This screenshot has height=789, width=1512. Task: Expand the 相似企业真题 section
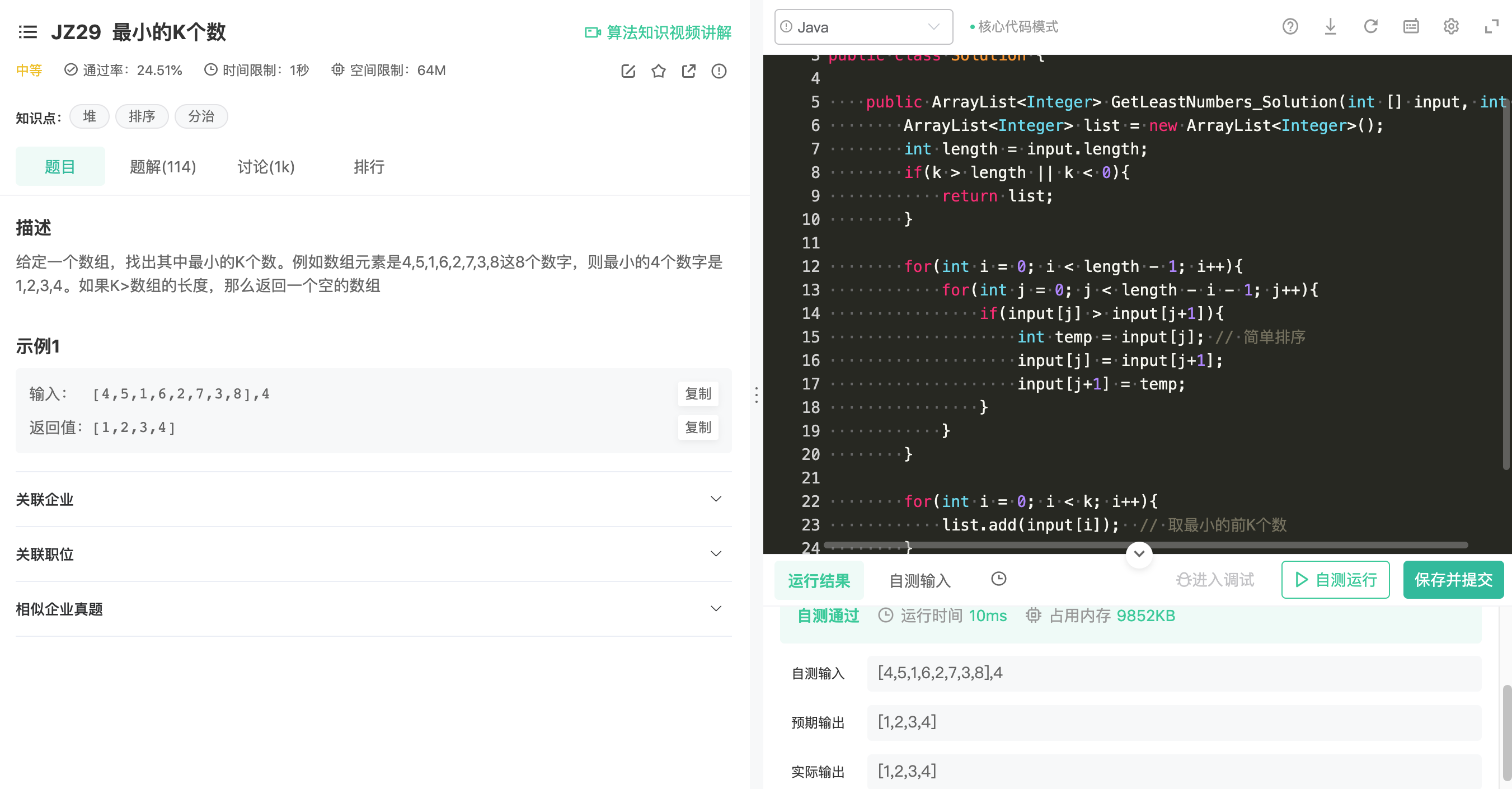pyautogui.click(x=373, y=609)
